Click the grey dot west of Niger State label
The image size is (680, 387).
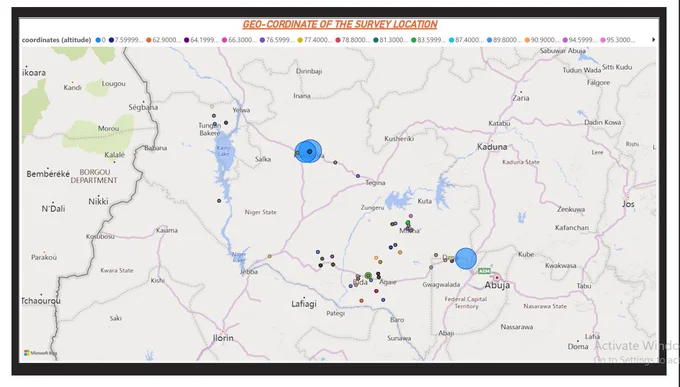(219, 201)
